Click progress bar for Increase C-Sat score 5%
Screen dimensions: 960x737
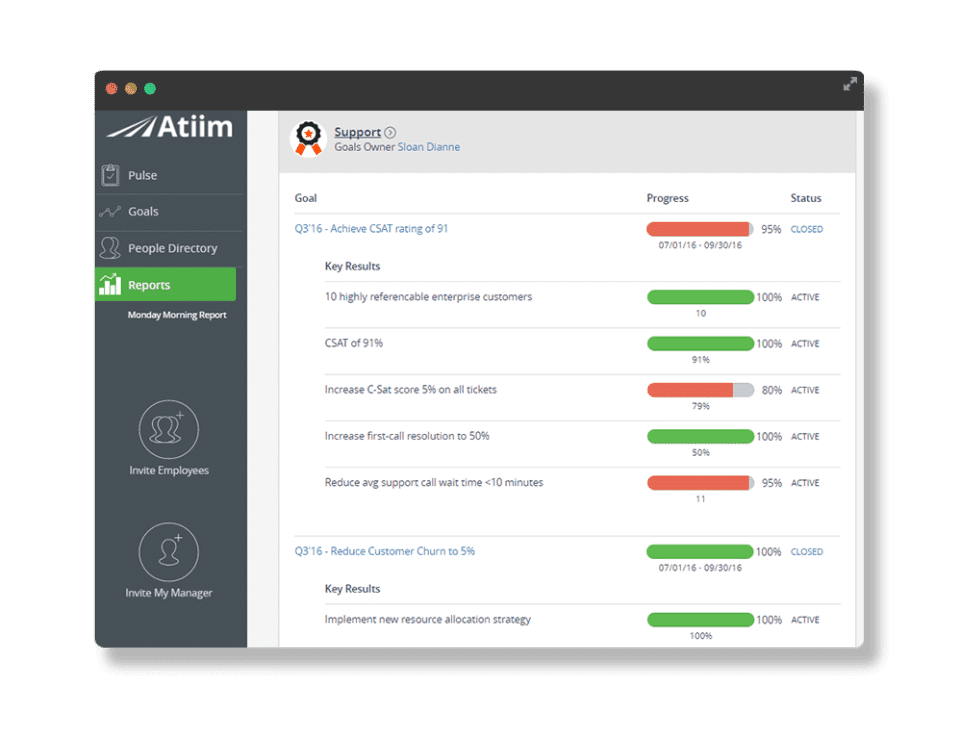(x=700, y=390)
